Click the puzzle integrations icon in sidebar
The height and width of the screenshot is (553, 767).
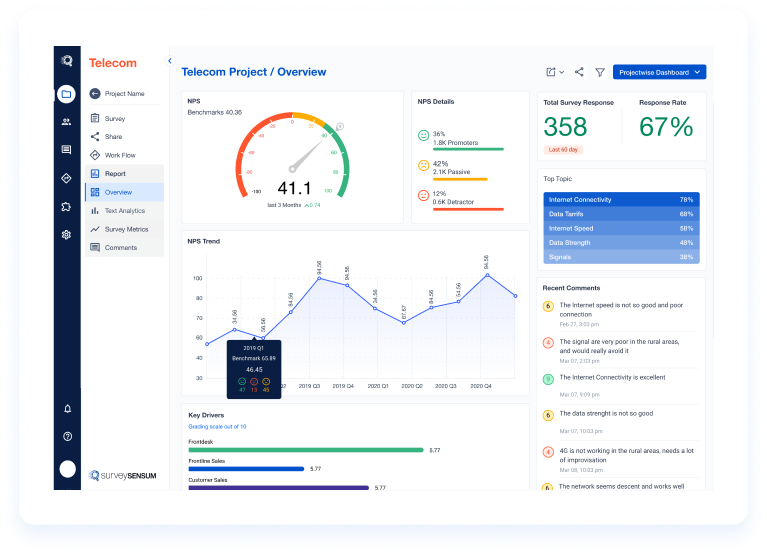66,207
